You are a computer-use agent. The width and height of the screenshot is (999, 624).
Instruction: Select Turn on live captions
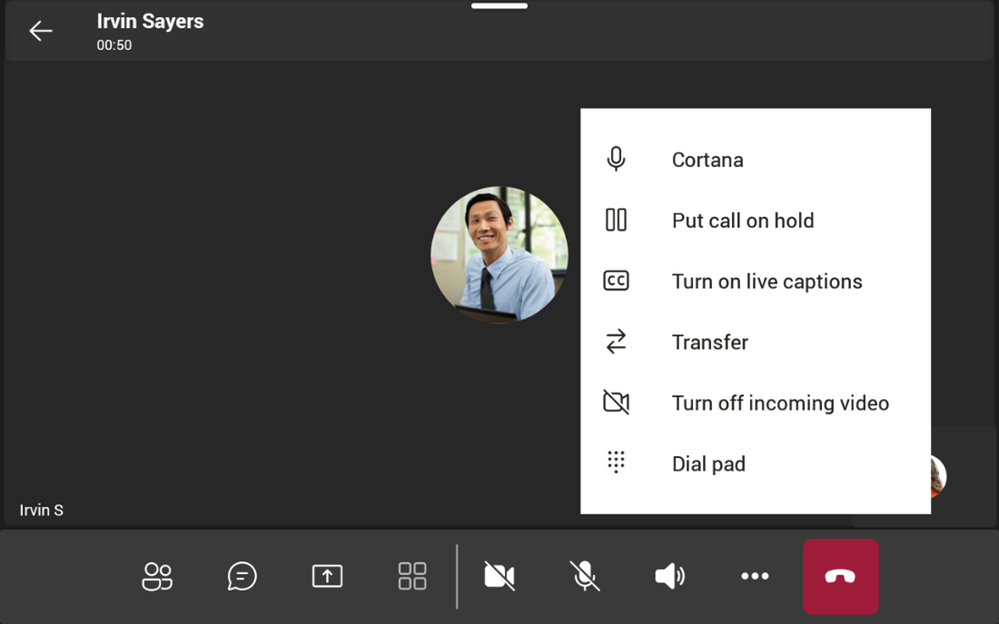pos(766,282)
